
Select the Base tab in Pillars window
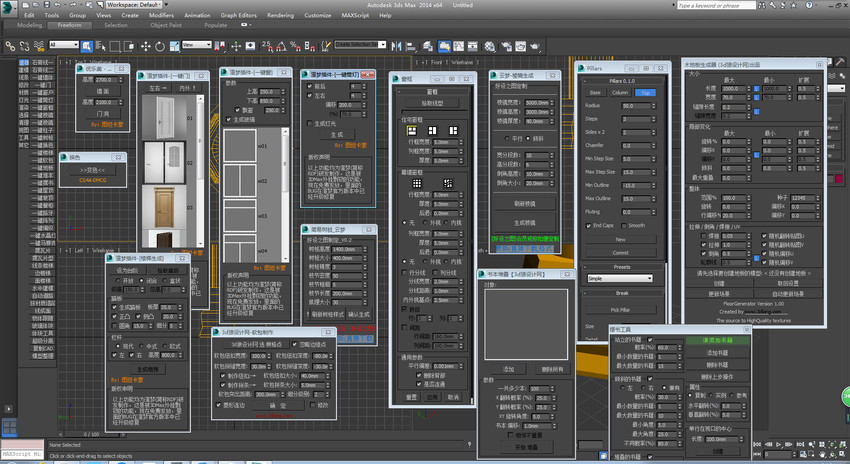(x=595, y=93)
